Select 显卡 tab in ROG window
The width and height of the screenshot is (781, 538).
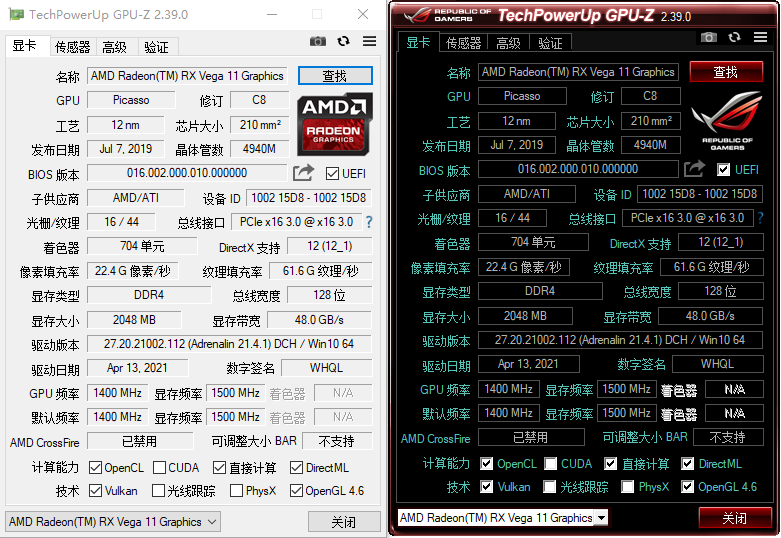click(x=418, y=42)
